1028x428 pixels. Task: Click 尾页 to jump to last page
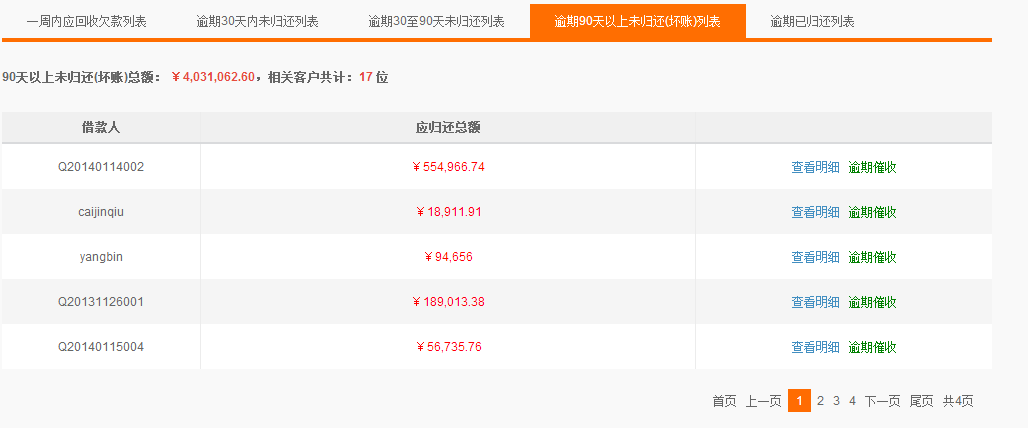tap(921, 401)
